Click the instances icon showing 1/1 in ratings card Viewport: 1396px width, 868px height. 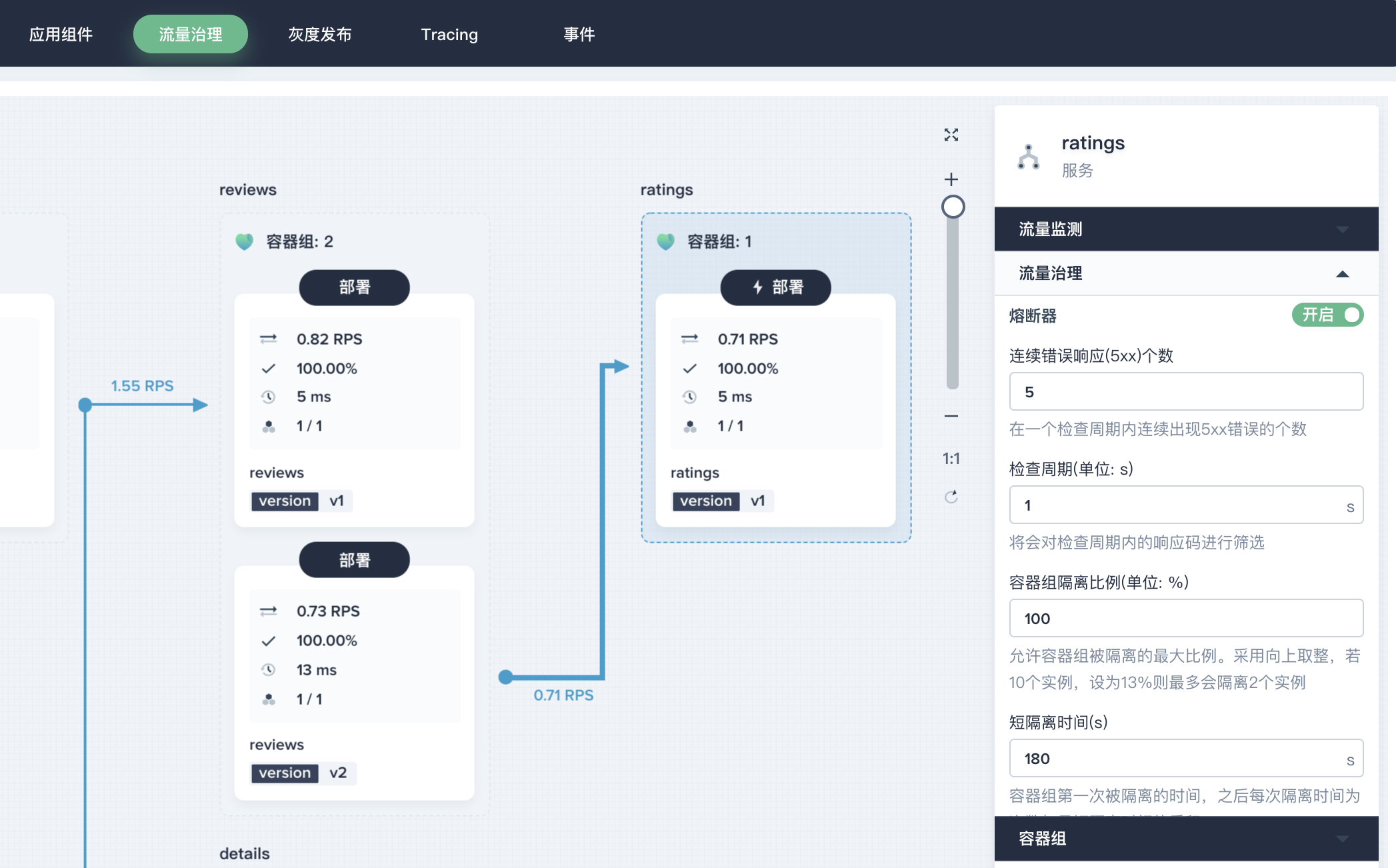tap(691, 425)
